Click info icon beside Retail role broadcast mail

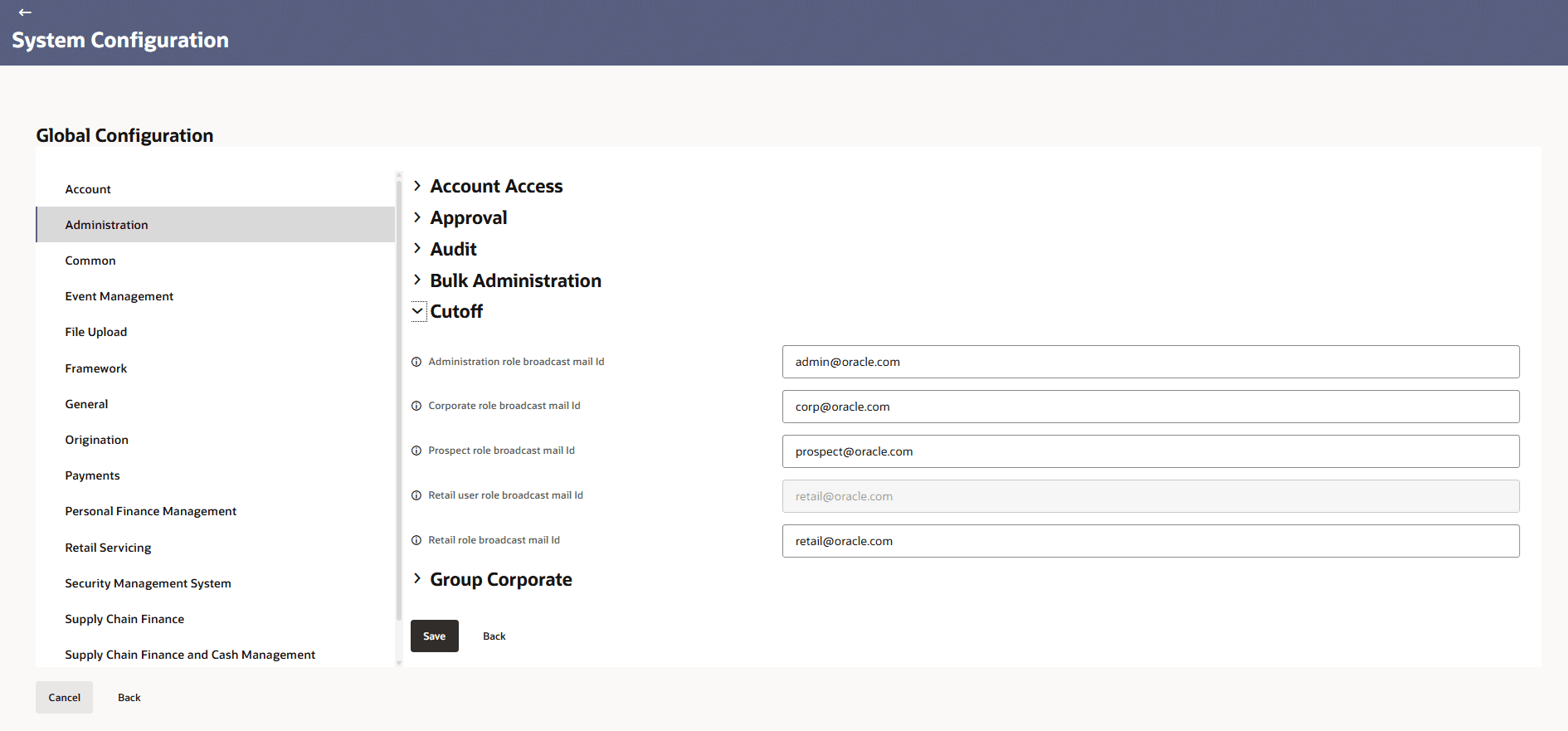point(416,540)
